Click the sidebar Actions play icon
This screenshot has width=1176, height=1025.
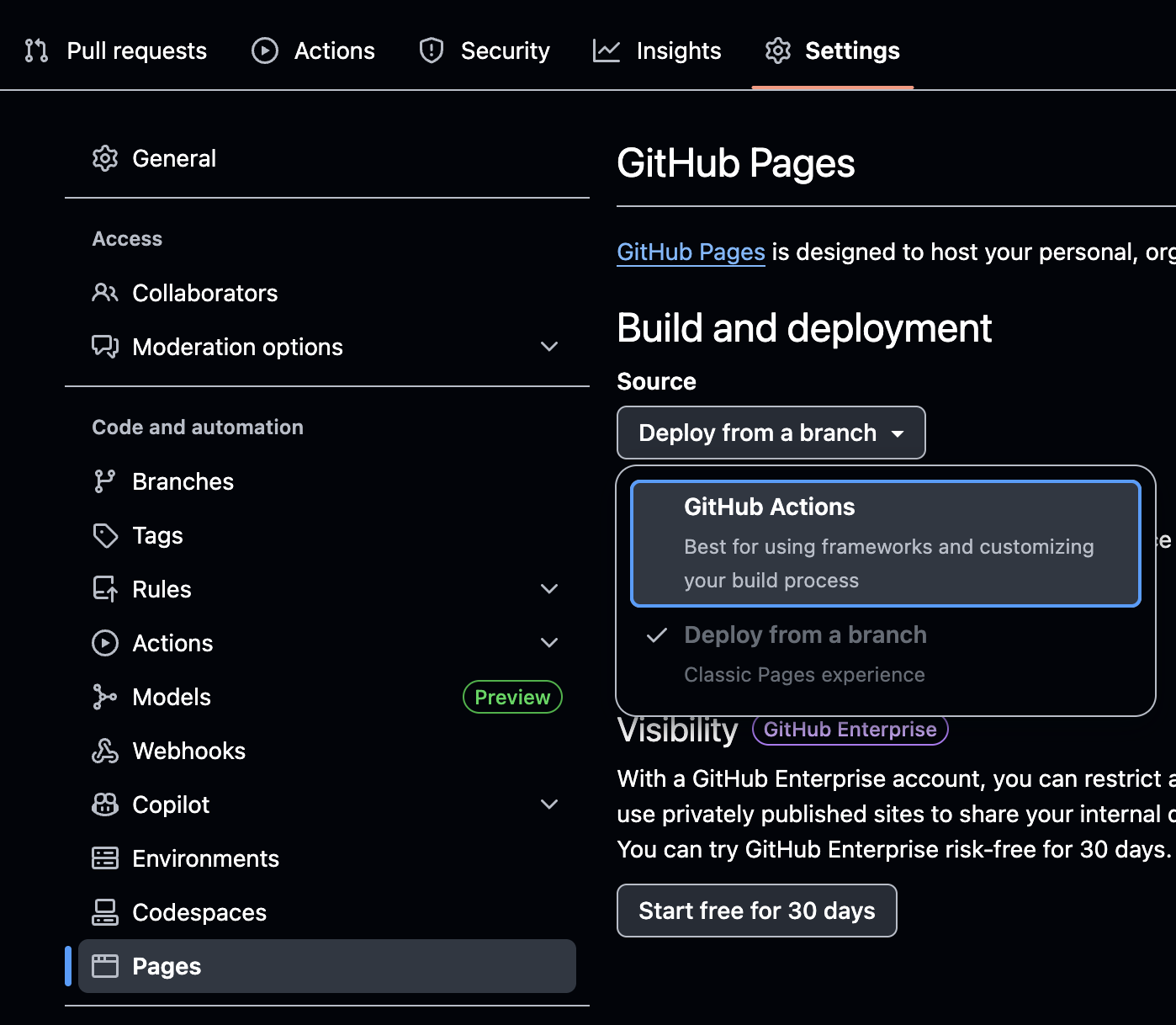click(105, 643)
